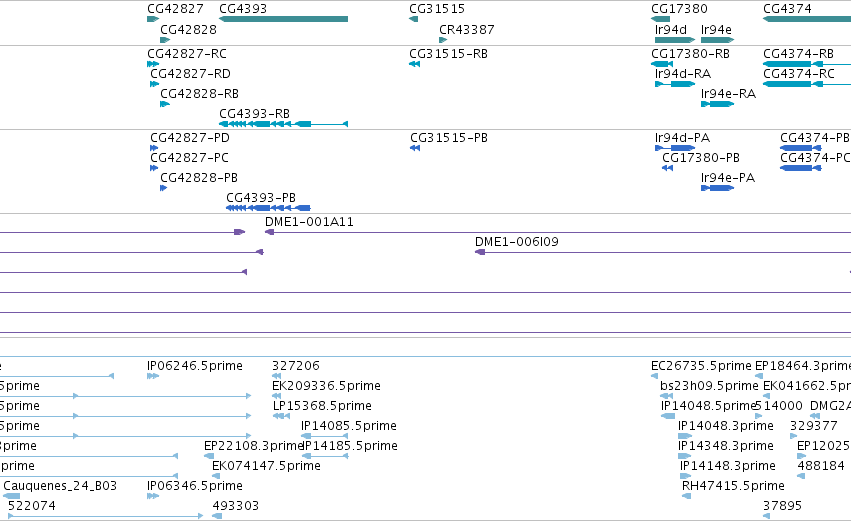Click the EK209336.5prime EST label
851x521 pixels.
click(326, 386)
